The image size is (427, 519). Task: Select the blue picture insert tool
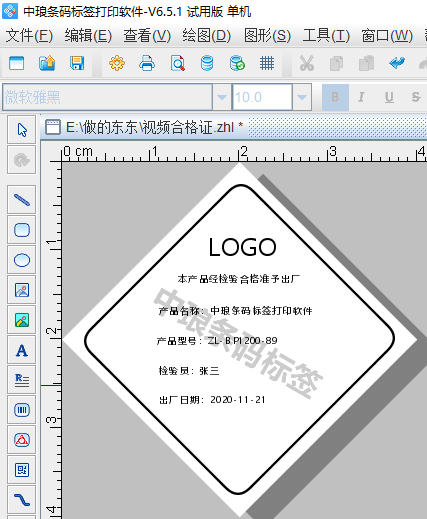[22, 290]
